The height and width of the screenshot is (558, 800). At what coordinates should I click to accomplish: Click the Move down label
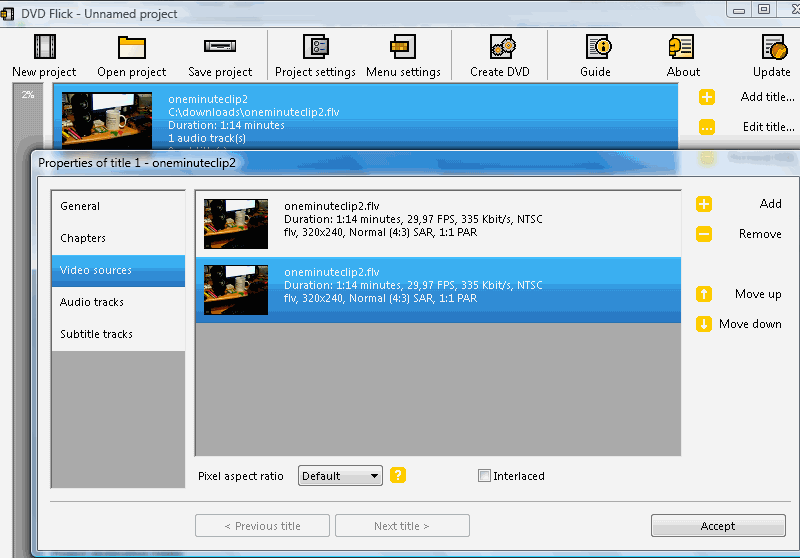click(750, 324)
